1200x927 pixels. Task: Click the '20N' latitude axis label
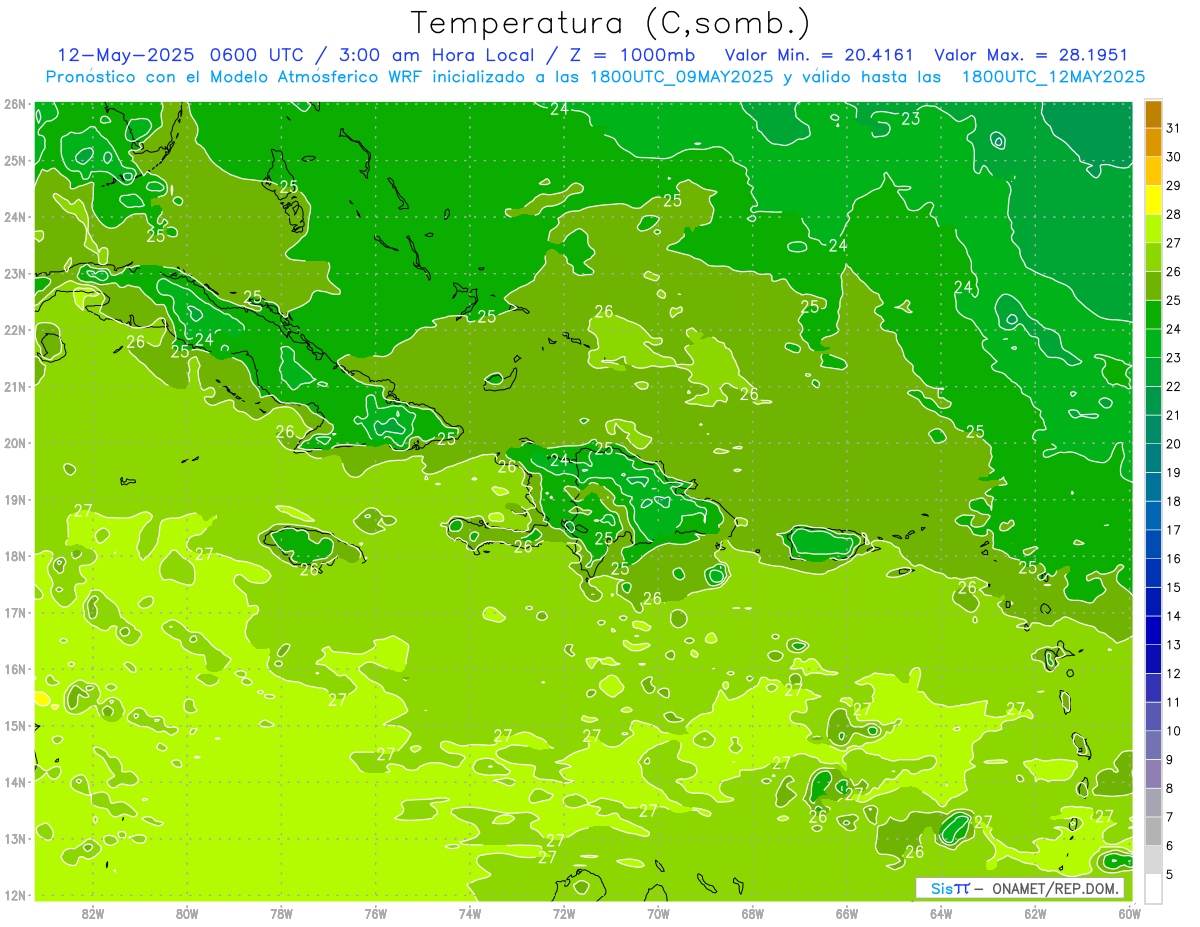coord(15,443)
